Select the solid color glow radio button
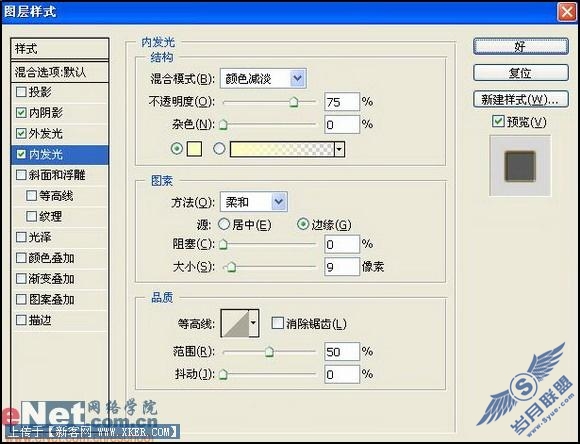The height and width of the screenshot is (444, 580). pyautogui.click(x=177, y=149)
